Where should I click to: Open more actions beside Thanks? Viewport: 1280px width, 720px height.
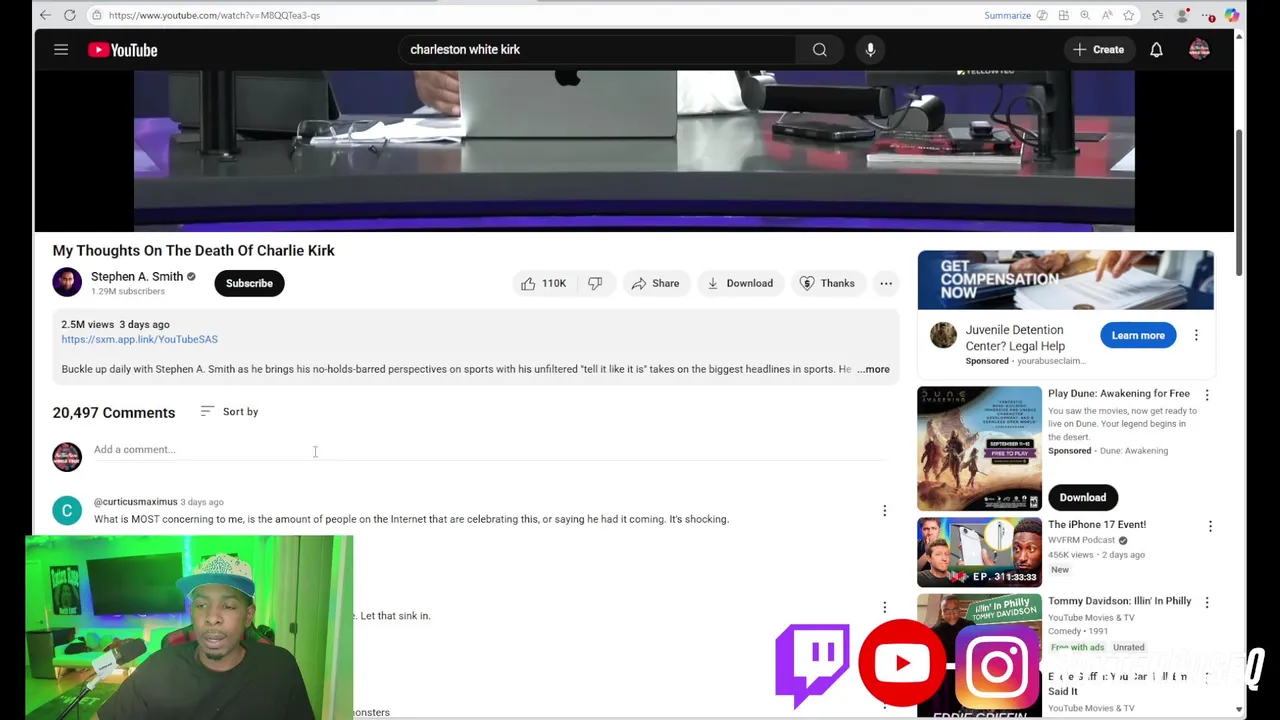pos(886,283)
